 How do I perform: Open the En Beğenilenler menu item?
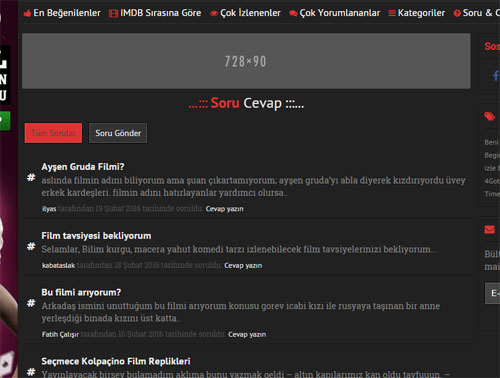tap(62, 13)
